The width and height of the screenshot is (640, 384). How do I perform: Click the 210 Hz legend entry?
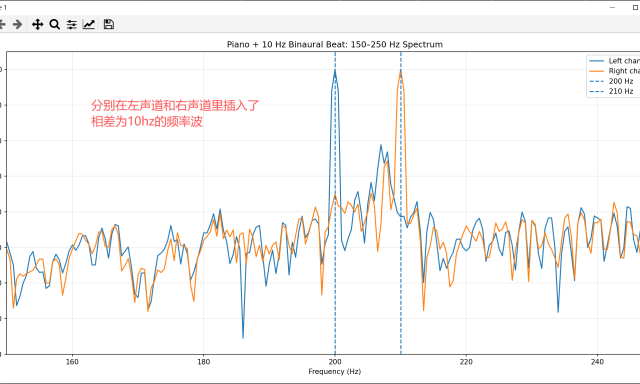[x=611, y=91]
